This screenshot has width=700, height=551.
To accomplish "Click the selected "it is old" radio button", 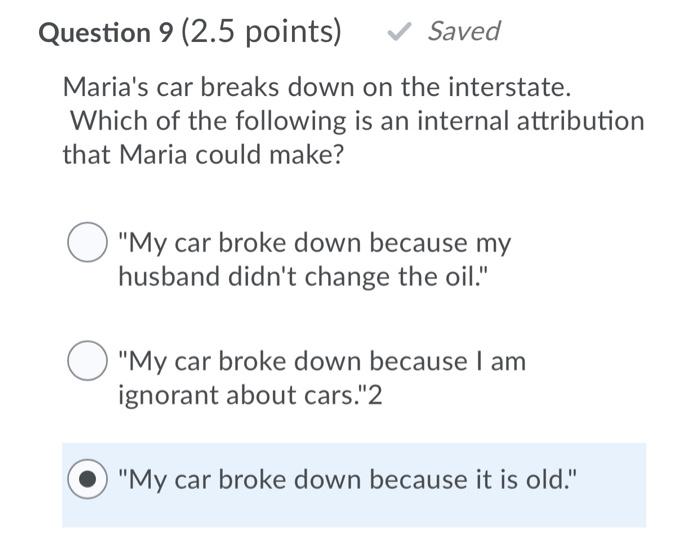I will coord(88,480).
